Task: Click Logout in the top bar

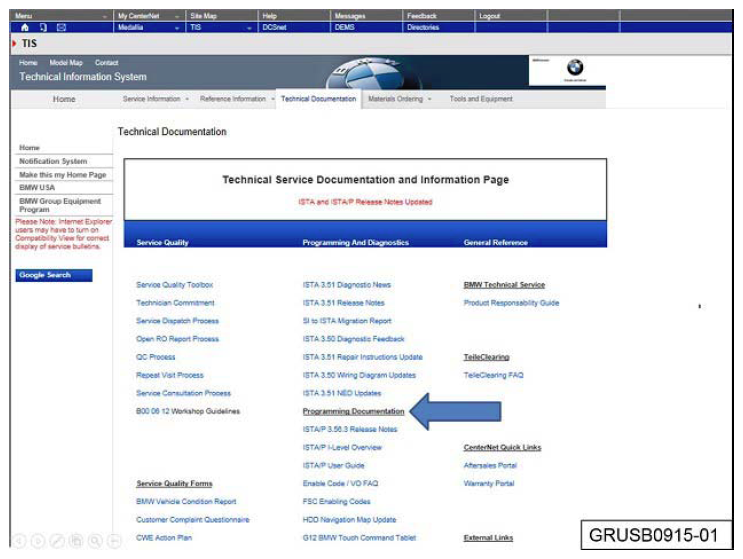Action: [489, 16]
